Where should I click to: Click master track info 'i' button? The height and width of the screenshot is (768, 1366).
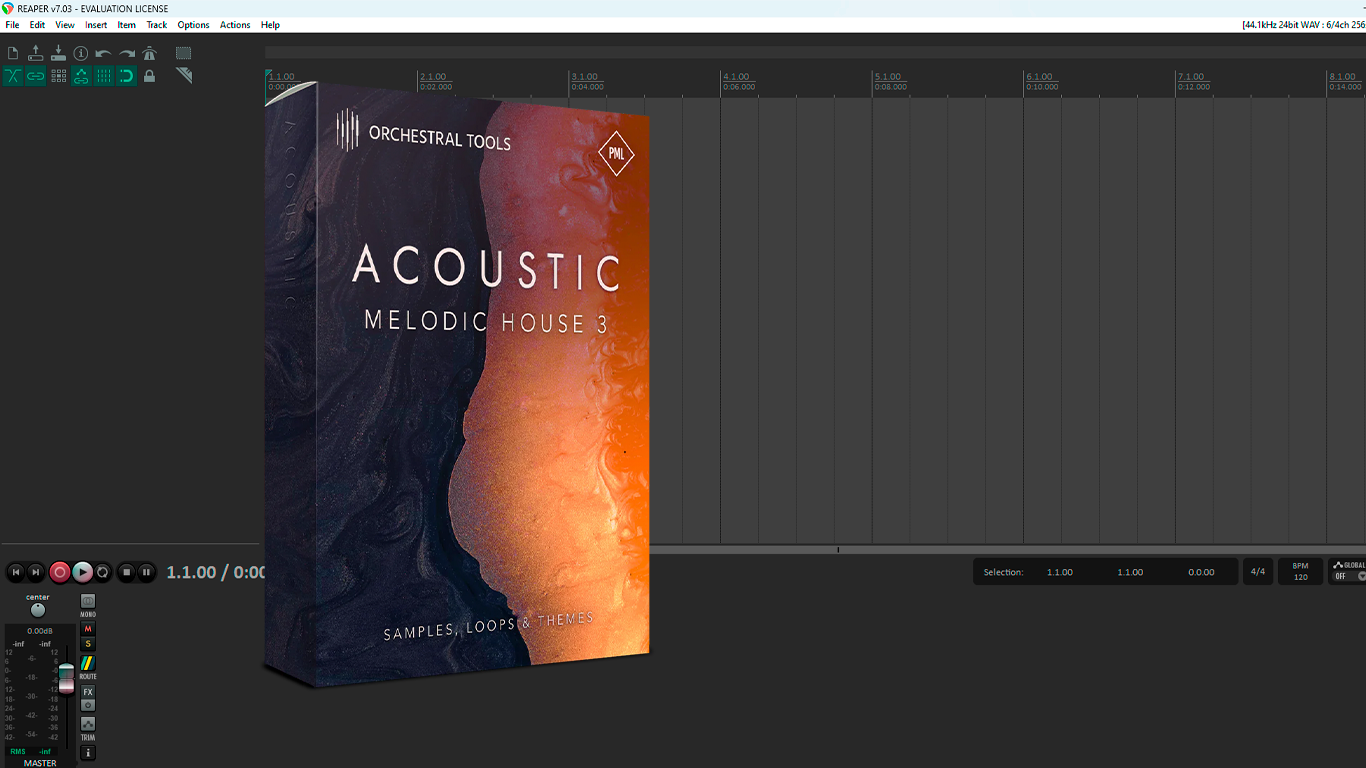tap(88, 752)
